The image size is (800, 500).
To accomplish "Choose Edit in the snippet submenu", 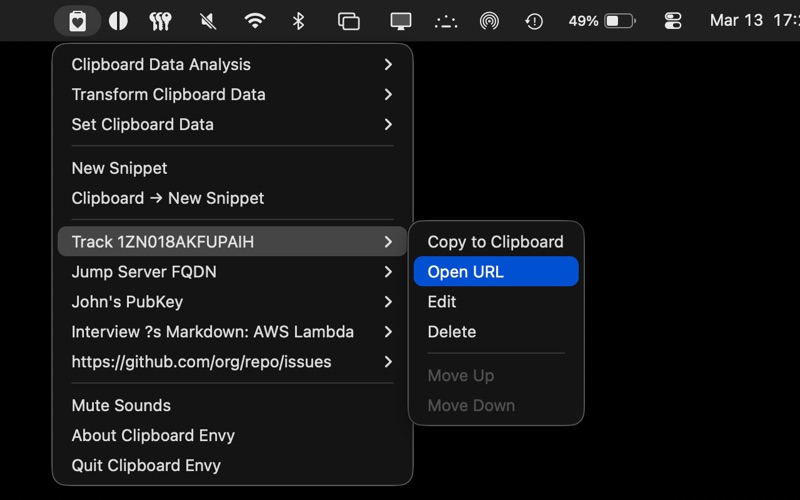I will pos(496,302).
